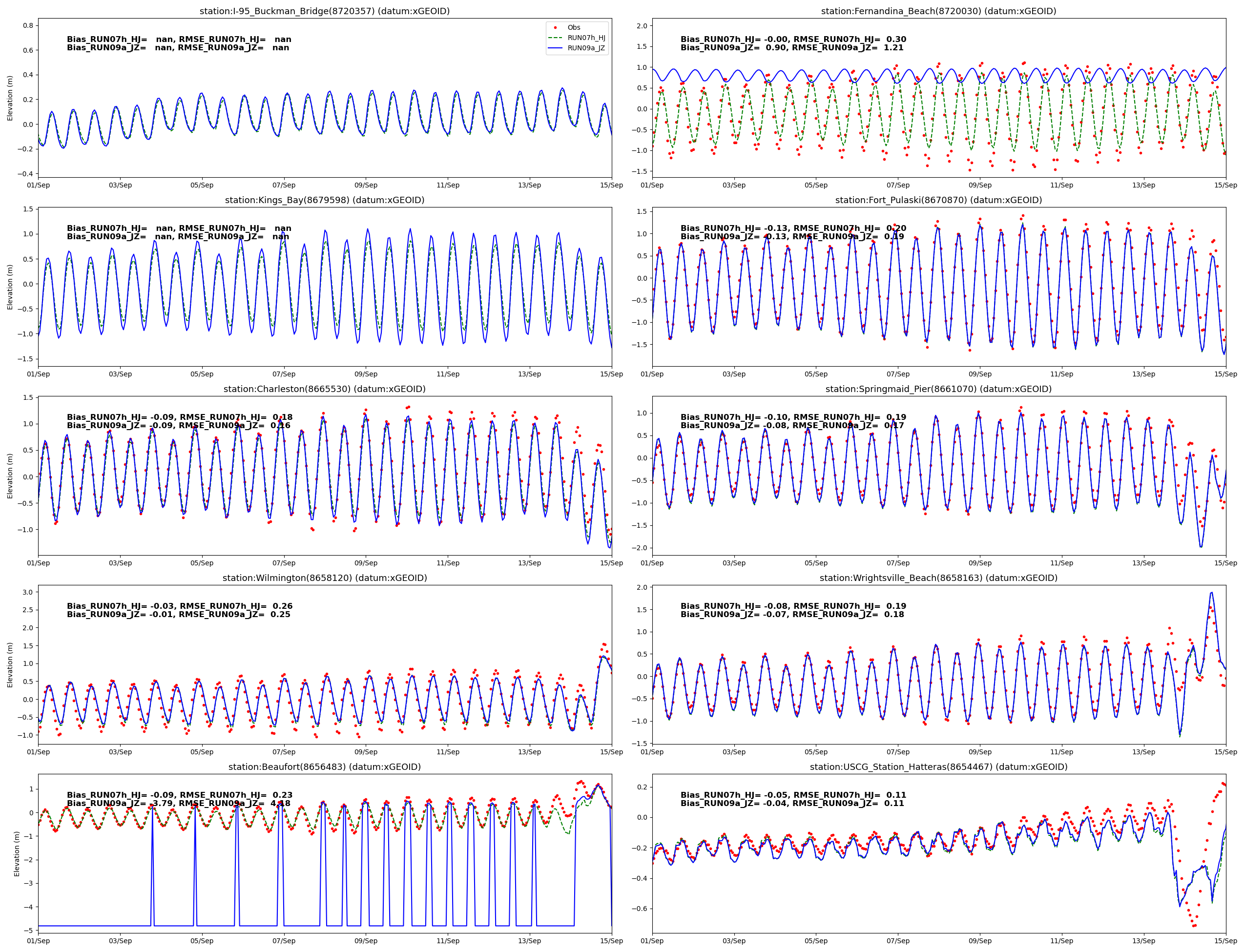Screen dimensions: 1245x952
Task: Click the Springmaid_Pier station title
Action: point(938,389)
